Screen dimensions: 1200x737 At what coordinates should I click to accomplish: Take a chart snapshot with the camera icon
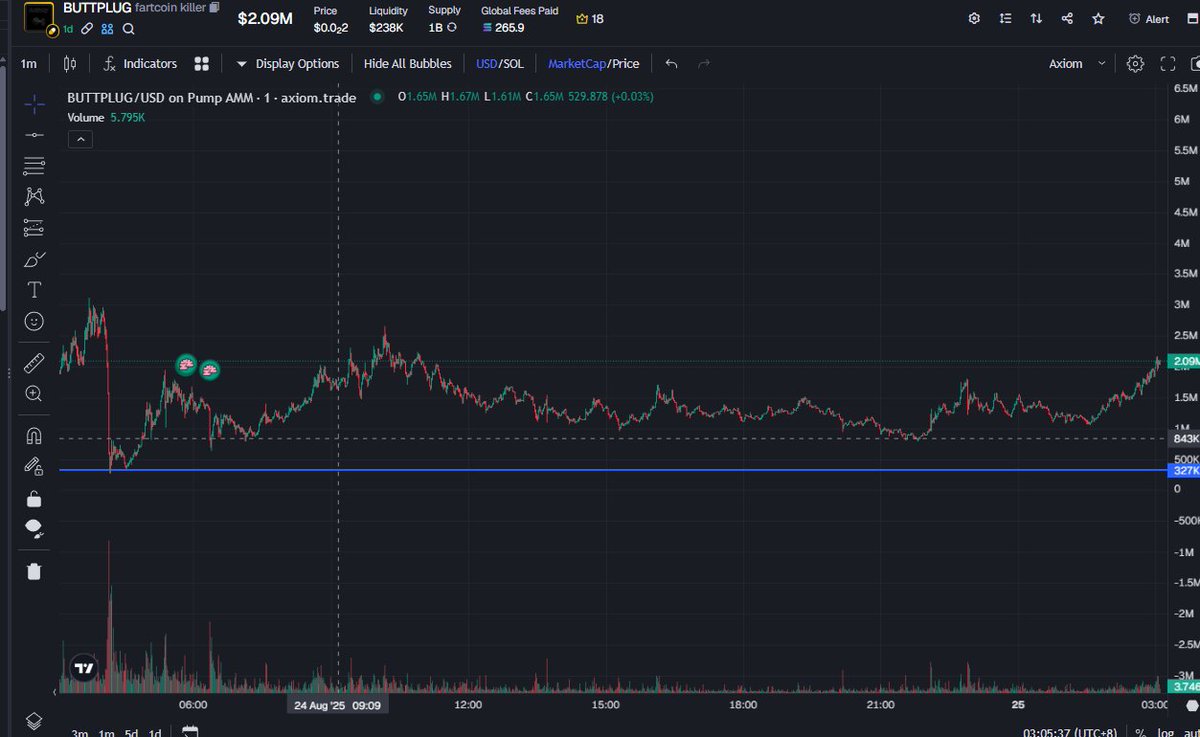(x=1194, y=63)
